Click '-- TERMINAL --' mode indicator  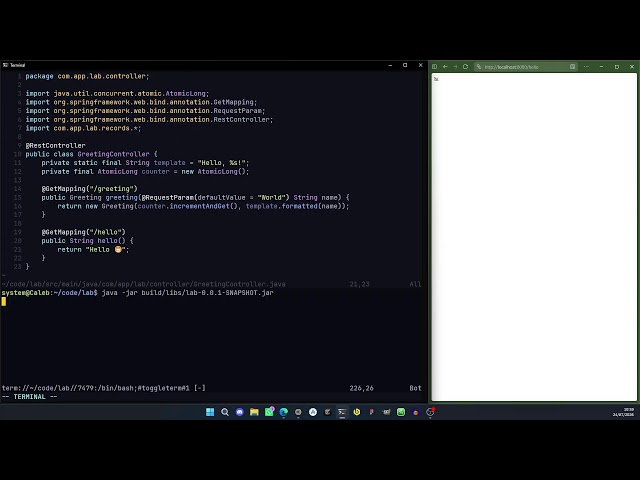(29, 397)
